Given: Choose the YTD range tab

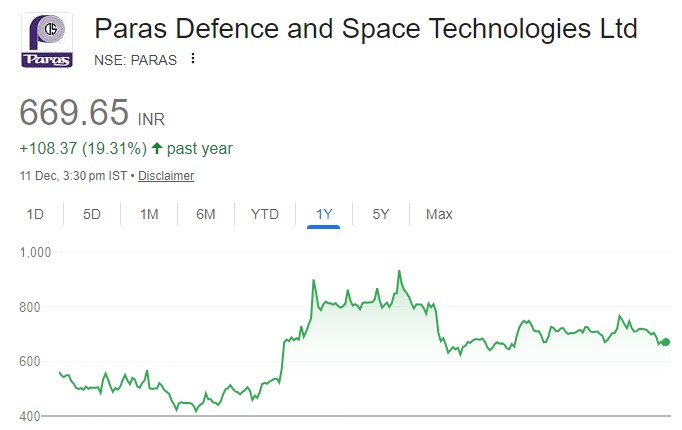Looking at the screenshot, I should tap(265, 214).
